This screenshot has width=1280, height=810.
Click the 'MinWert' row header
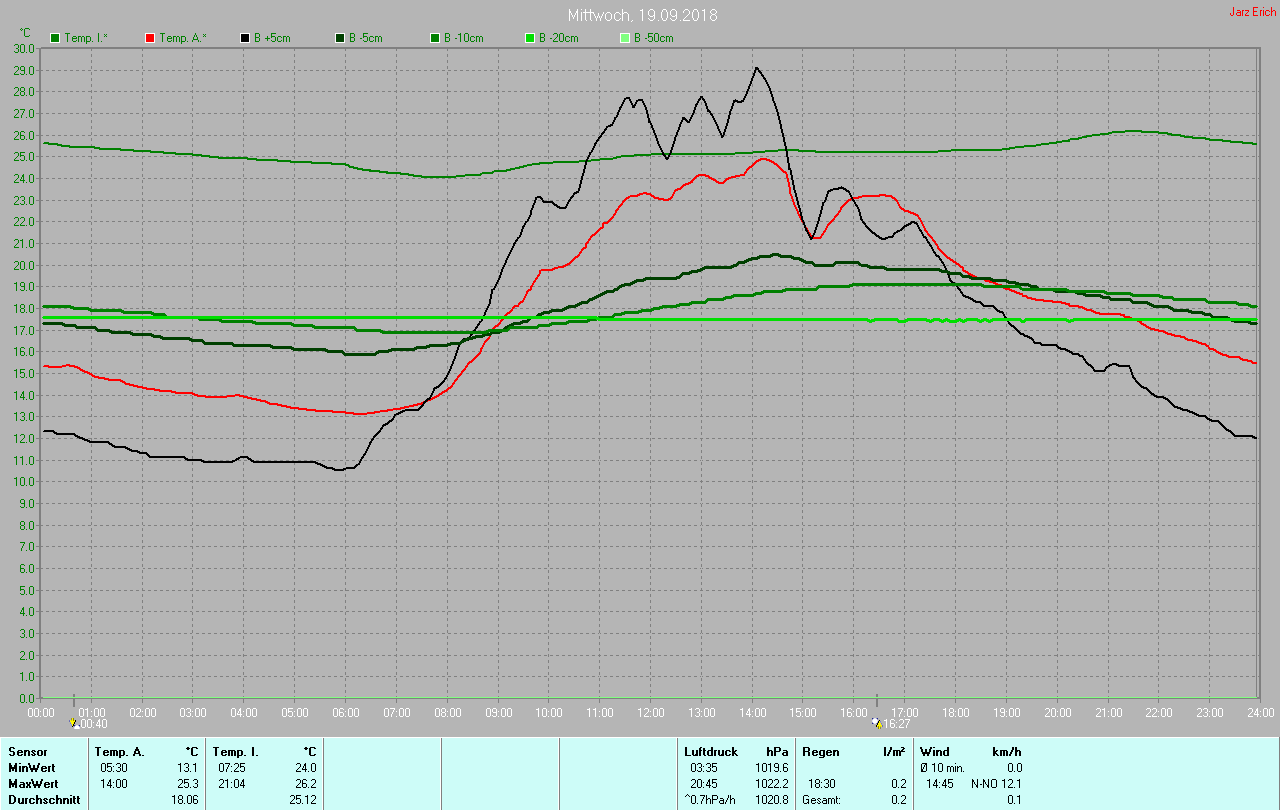[x=31, y=768]
